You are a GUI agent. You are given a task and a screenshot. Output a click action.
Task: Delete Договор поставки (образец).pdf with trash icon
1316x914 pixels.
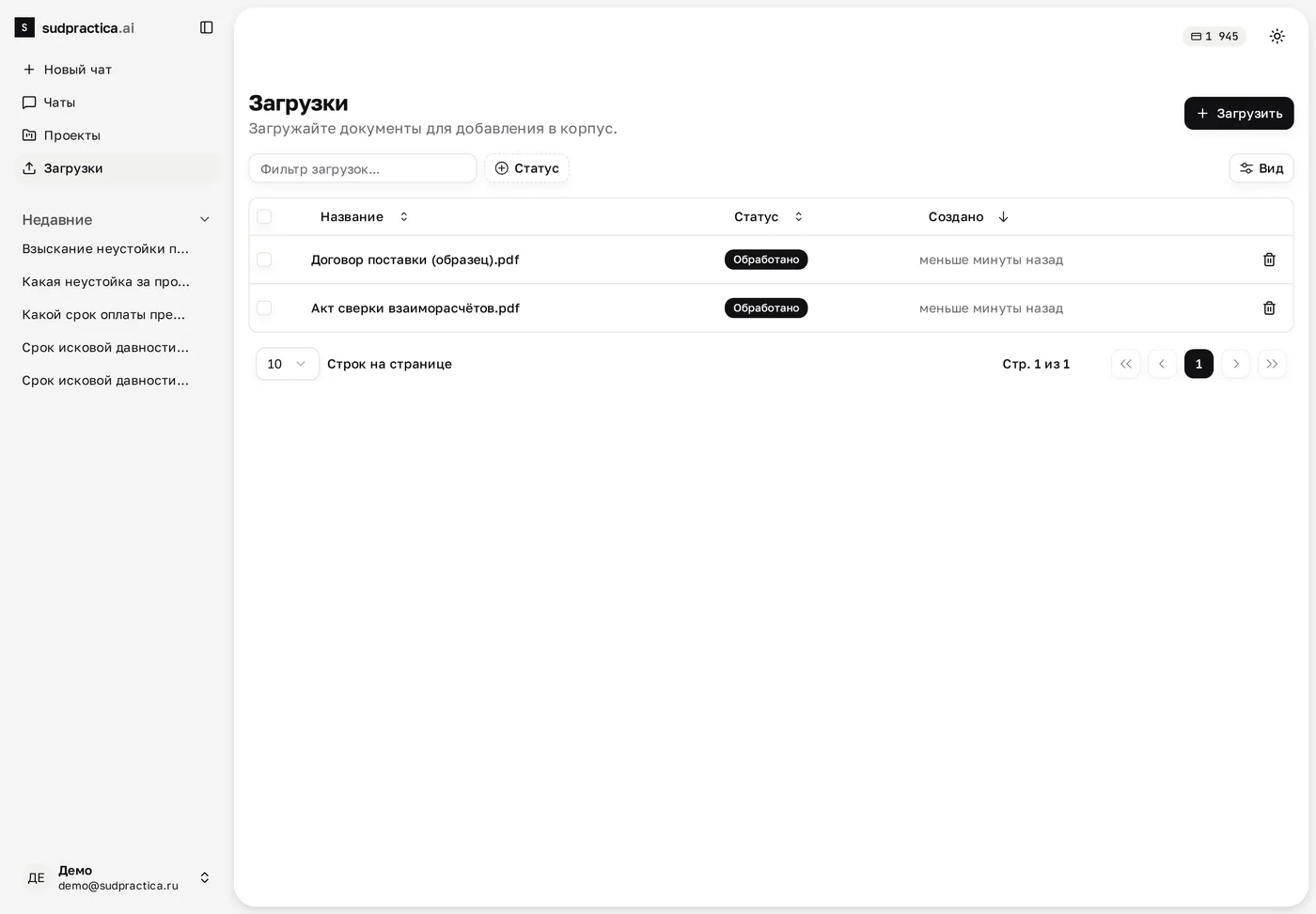click(1269, 260)
